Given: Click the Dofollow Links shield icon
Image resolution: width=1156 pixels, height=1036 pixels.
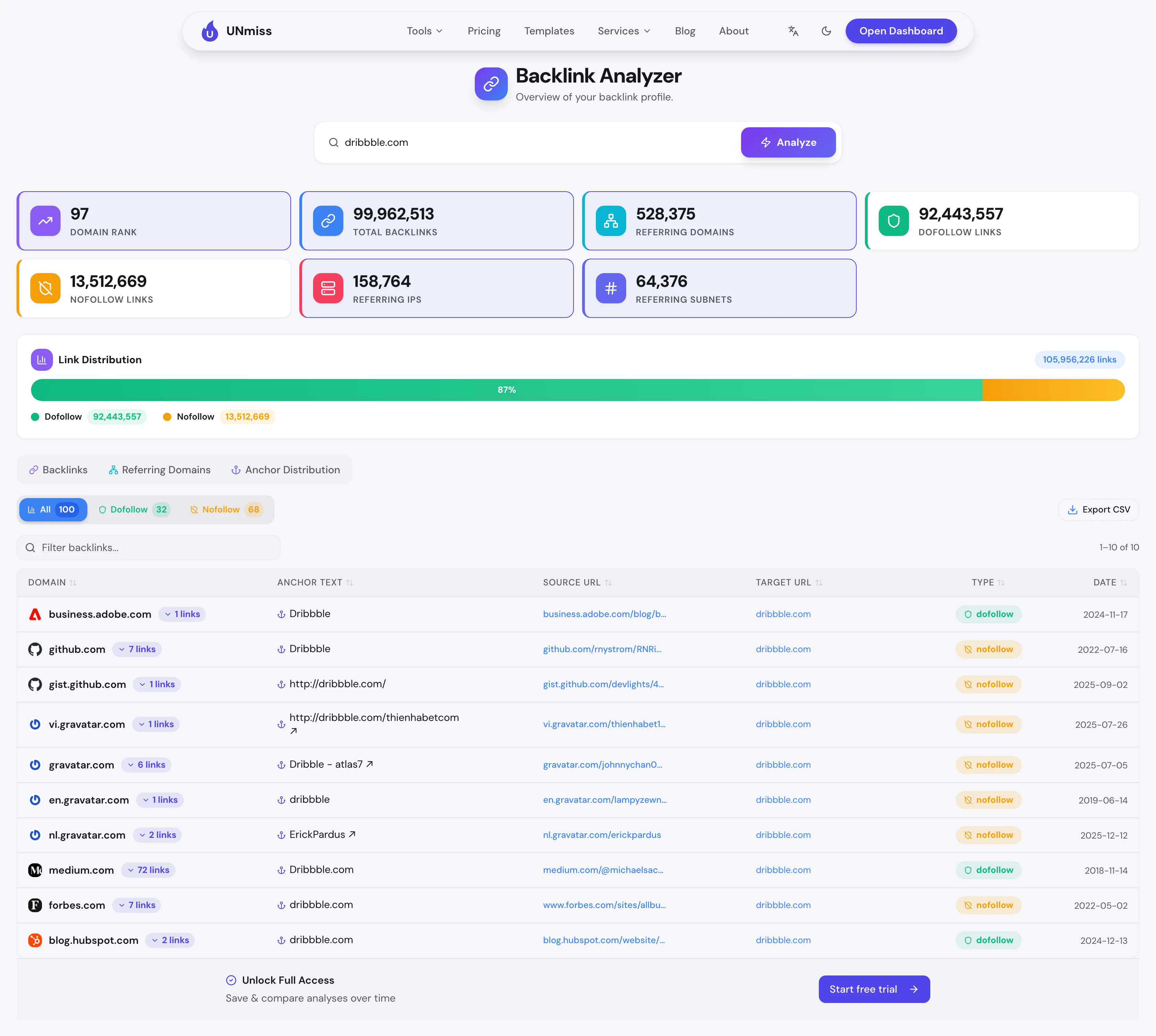Looking at the screenshot, I should click(x=893, y=221).
